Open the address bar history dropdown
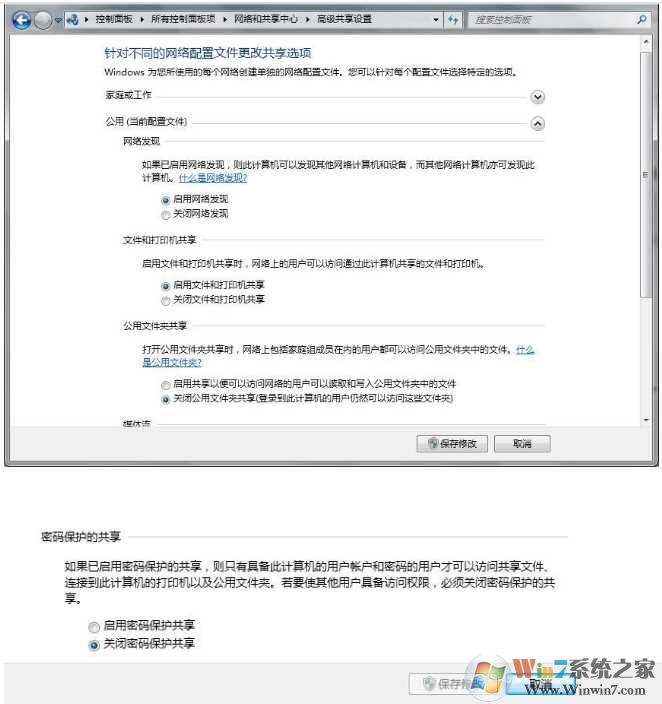 tap(435, 20)
